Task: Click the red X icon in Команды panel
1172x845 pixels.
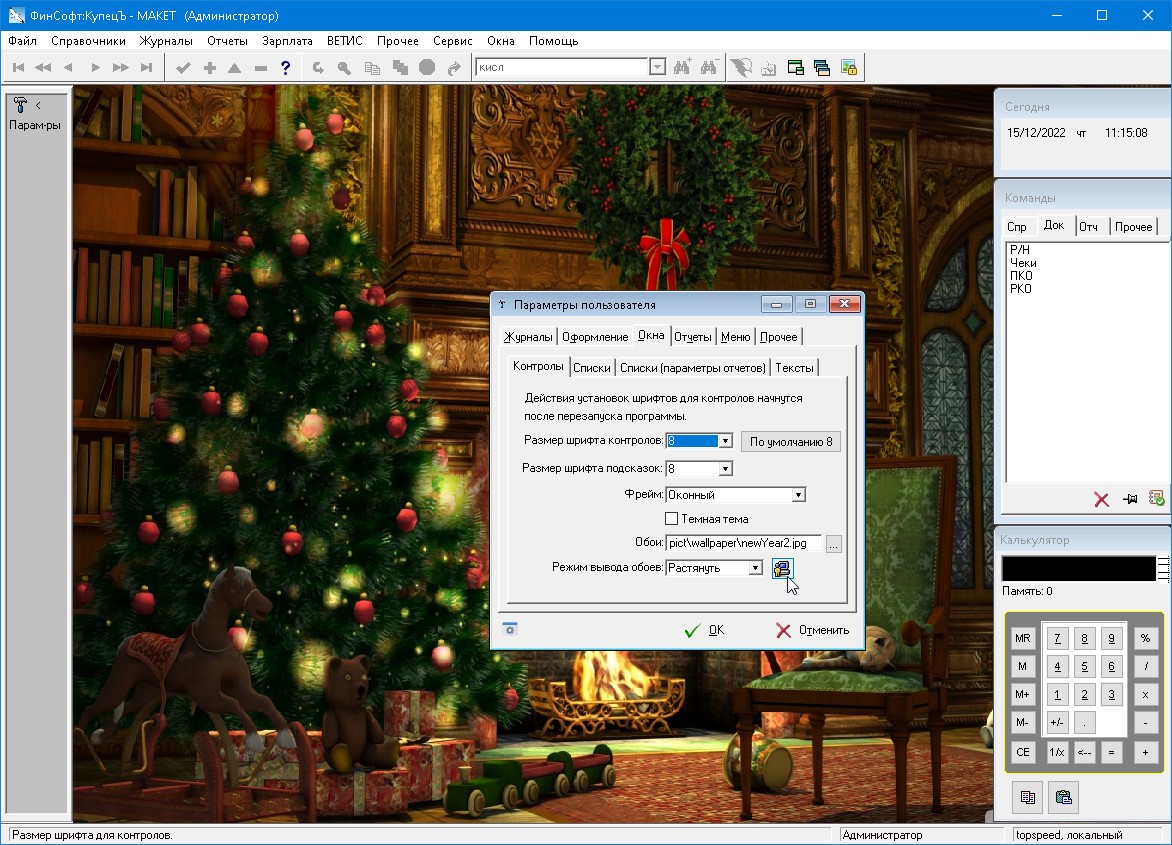Action: (1101, 499)
